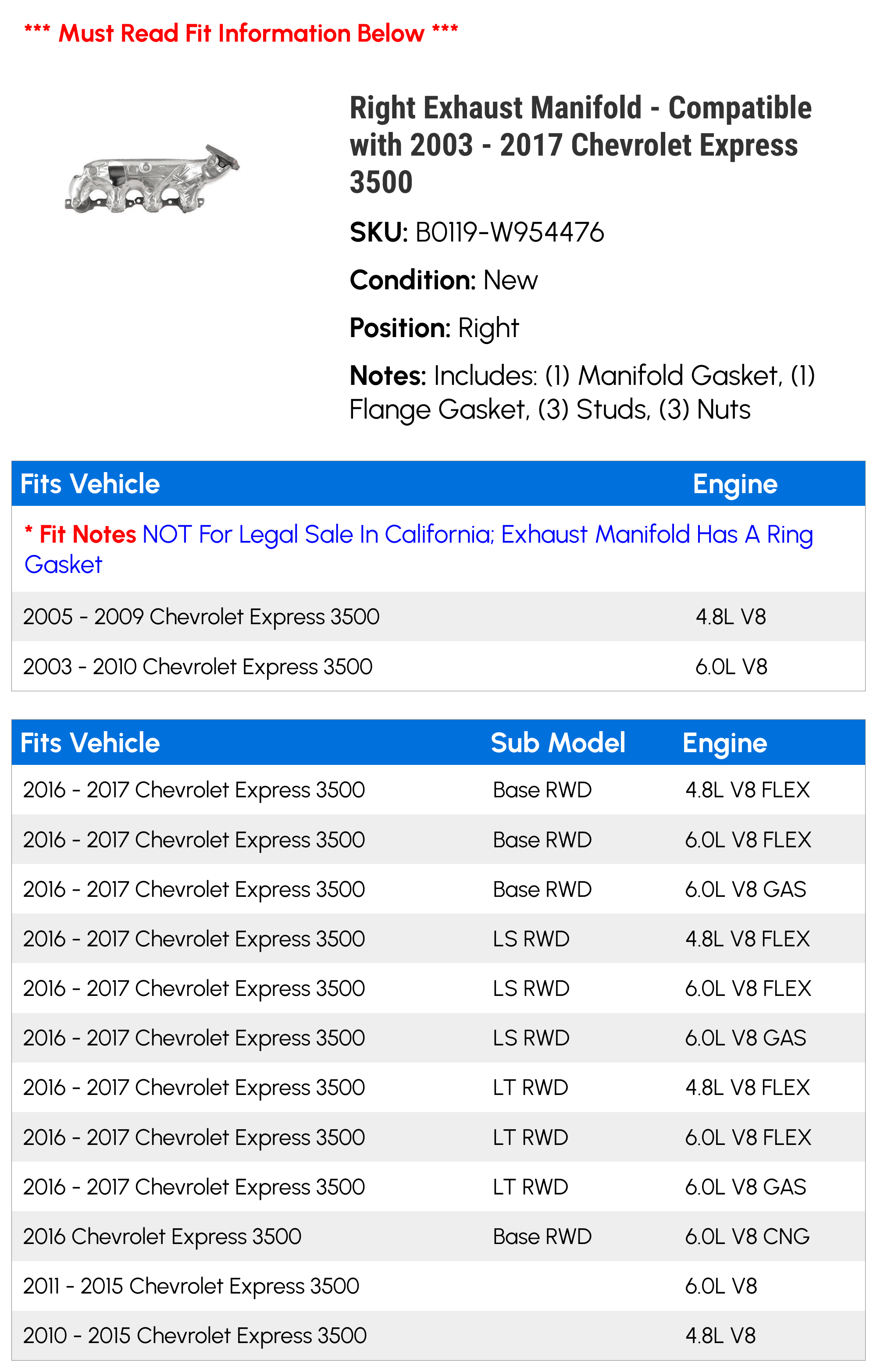Select the 2011 - 2015 Express 3500 row

(x=438, y=1285)
